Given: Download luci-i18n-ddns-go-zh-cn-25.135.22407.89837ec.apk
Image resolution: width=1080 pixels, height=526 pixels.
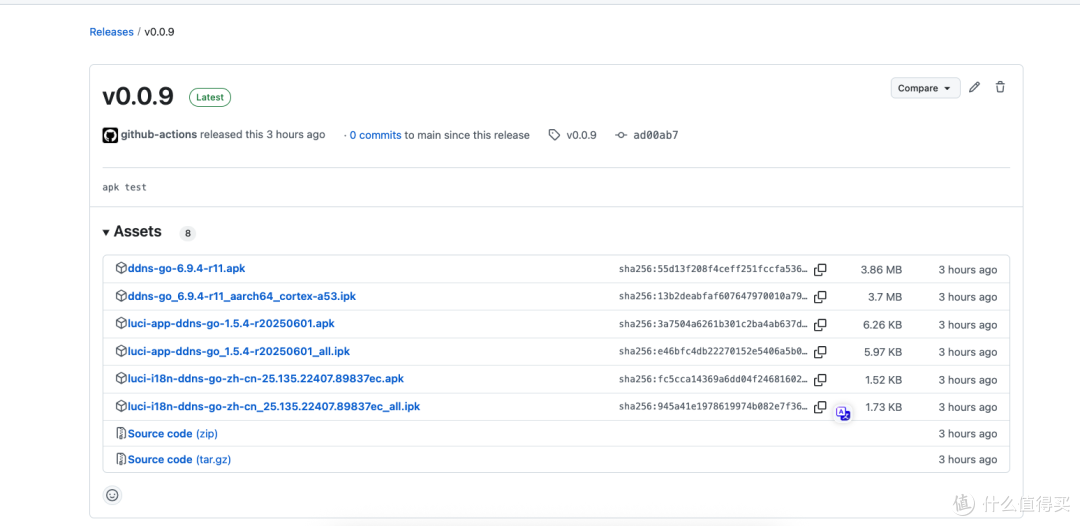Looking at the screenshot, I should (x=266, y=379).
